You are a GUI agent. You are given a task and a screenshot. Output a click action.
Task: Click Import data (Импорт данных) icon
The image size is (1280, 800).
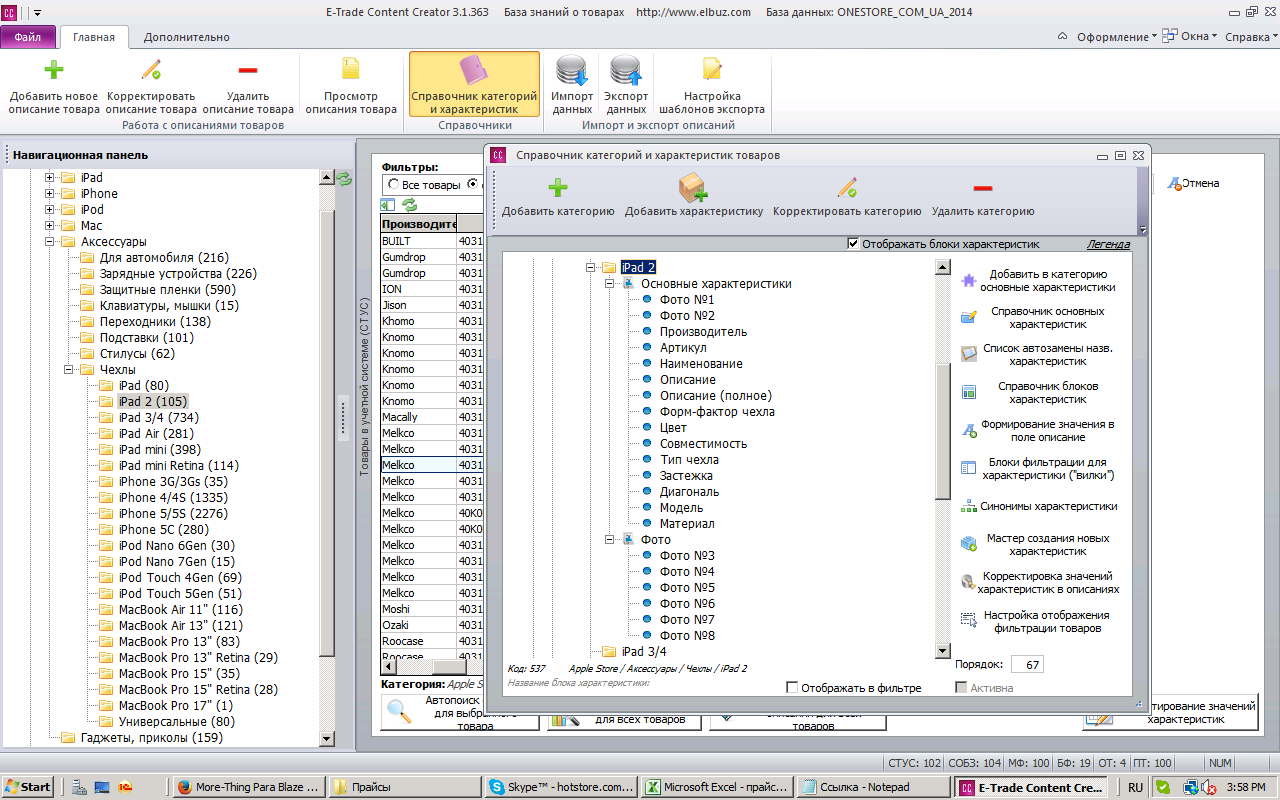point(572,71)
